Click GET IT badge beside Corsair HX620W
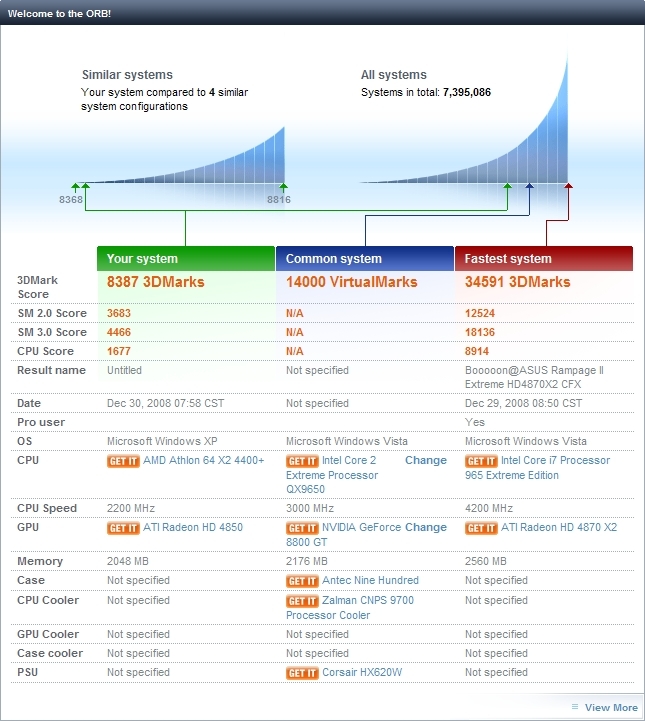This screenshot has width=645, height=721. pyautogui.click(x=302, y=673)
